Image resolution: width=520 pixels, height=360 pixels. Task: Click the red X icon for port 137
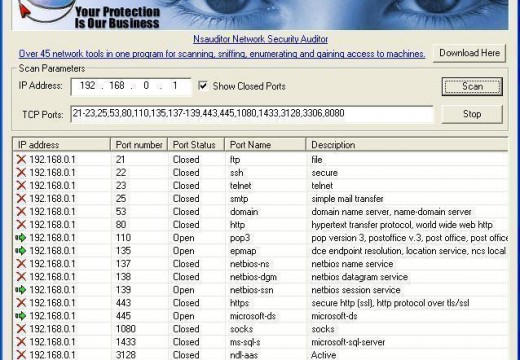click(21, 264)
